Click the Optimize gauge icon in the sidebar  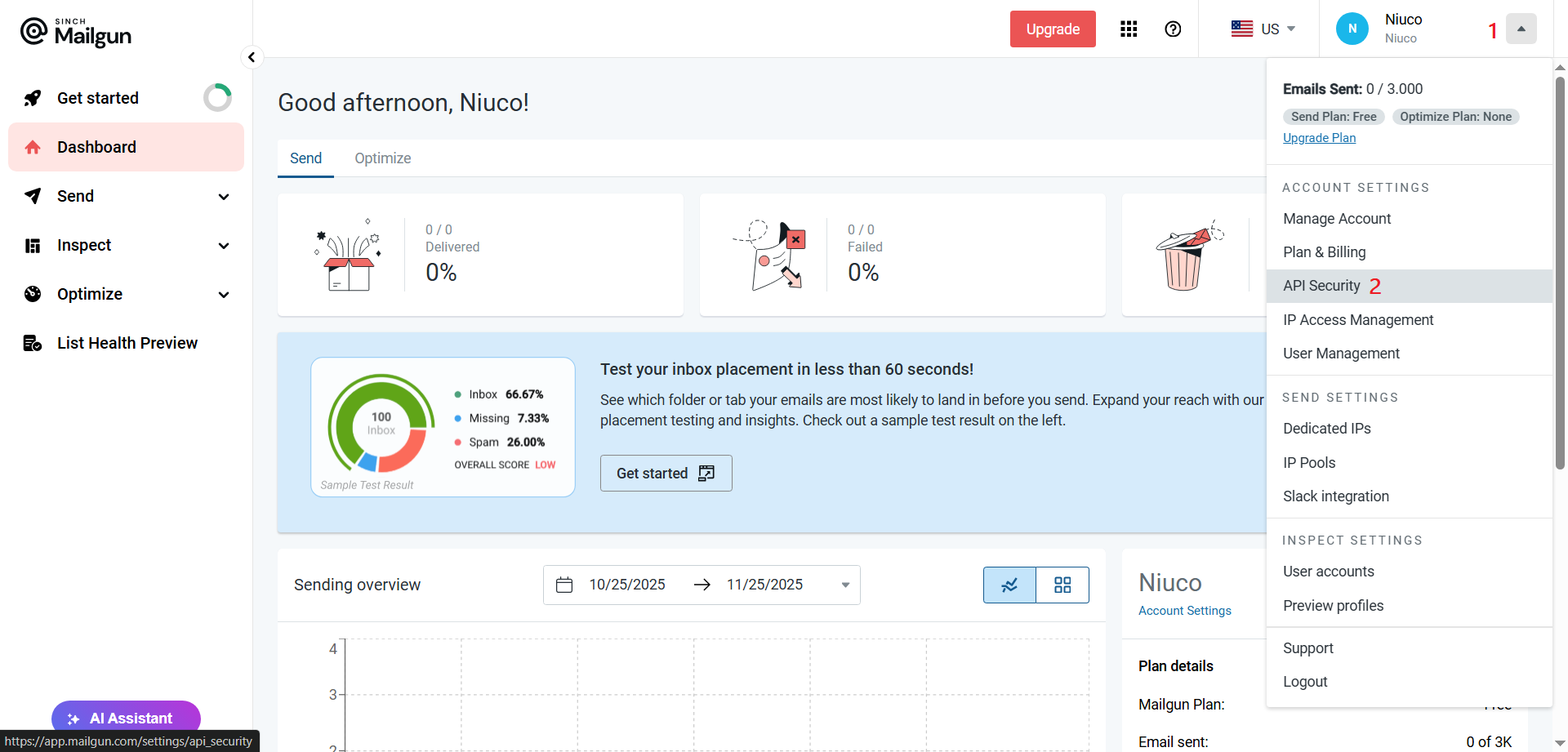[33, 294]
